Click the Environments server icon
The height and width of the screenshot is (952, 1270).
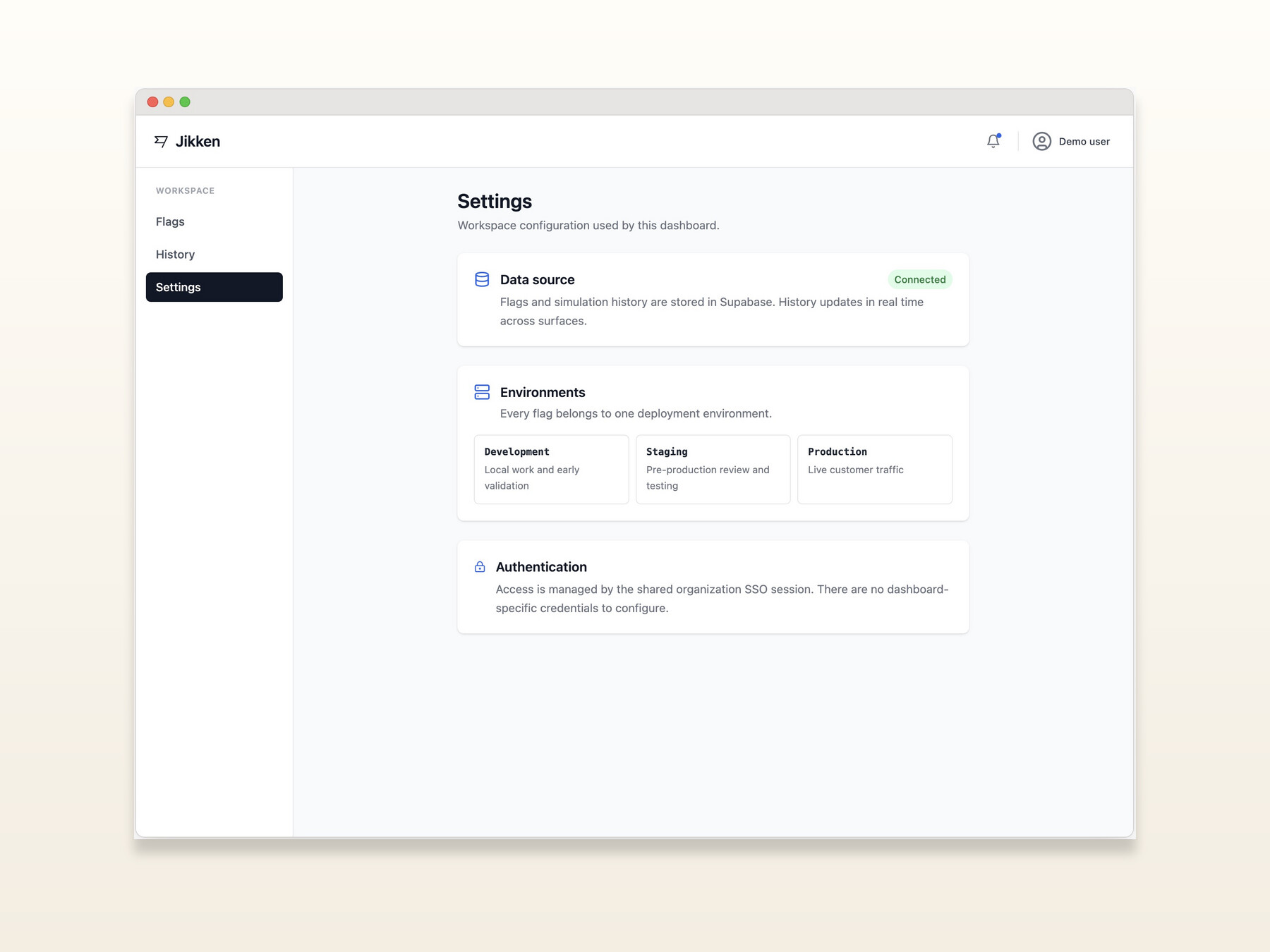pyautogui.click(x=482, y=392)
